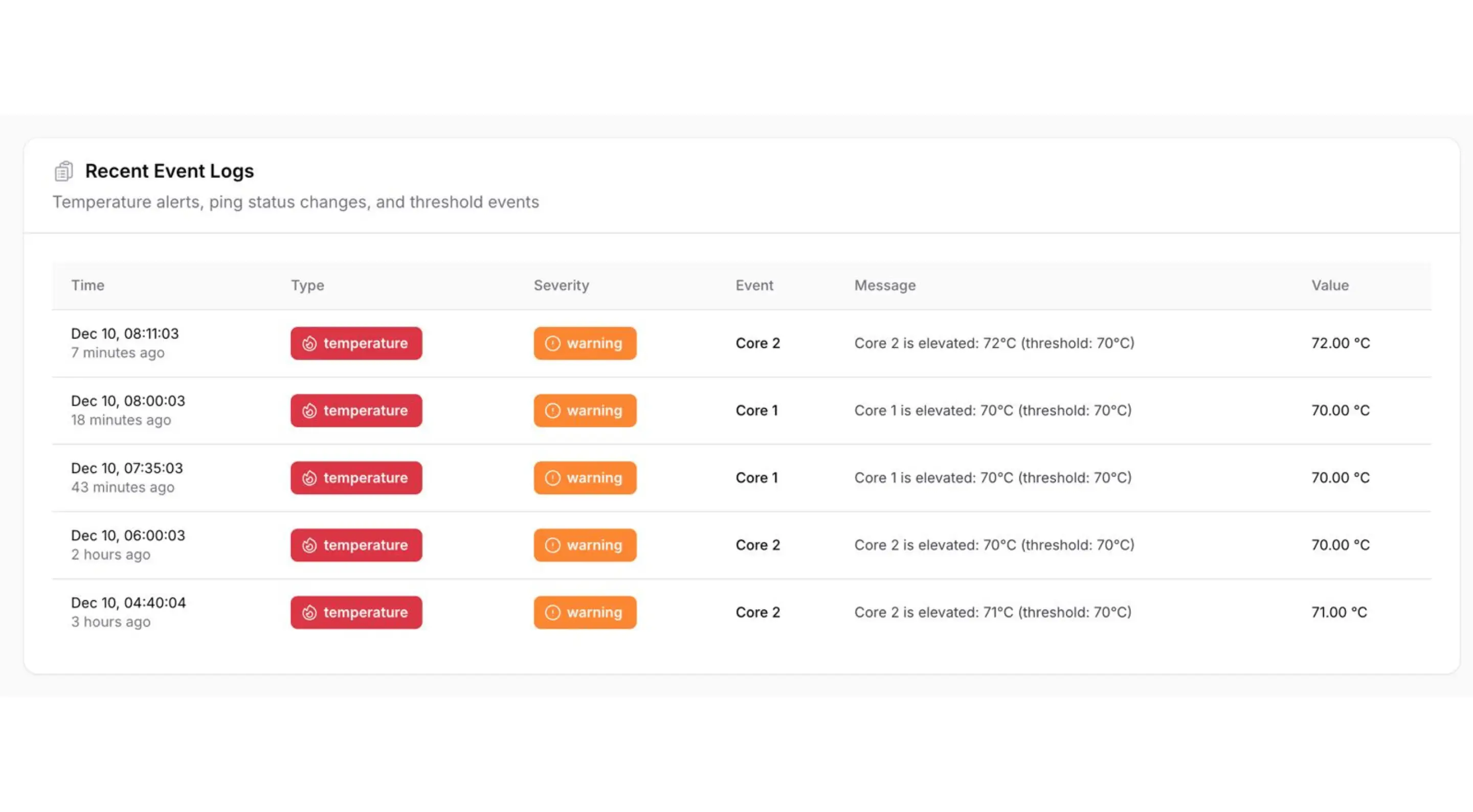The width and height of the screenshot is (1473, 812).
Task: Click the Value column header
Action: [x=1329, y=285]
